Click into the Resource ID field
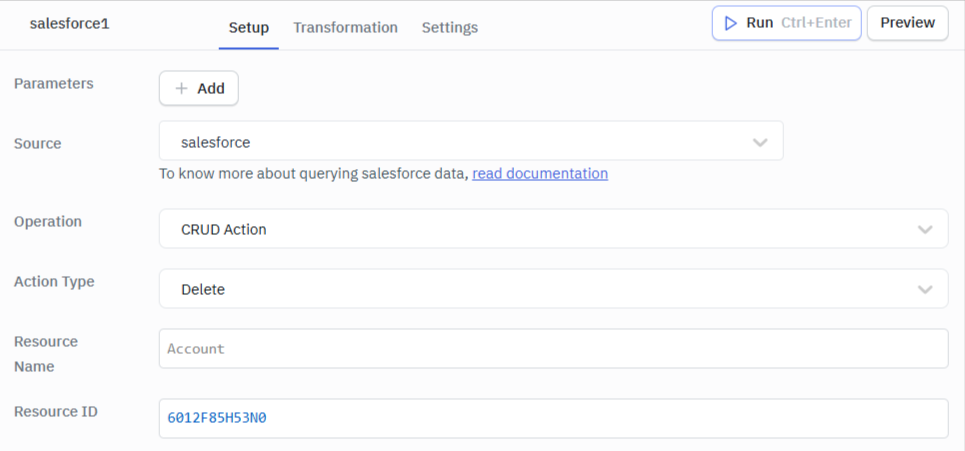 [x=553, y=418]
